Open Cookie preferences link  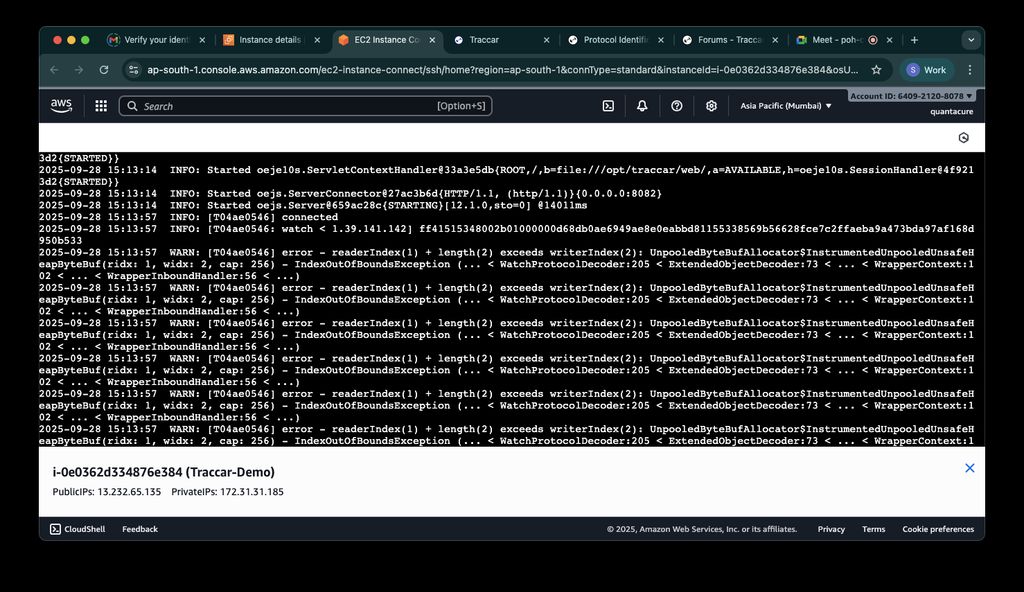tap(938, 529)
